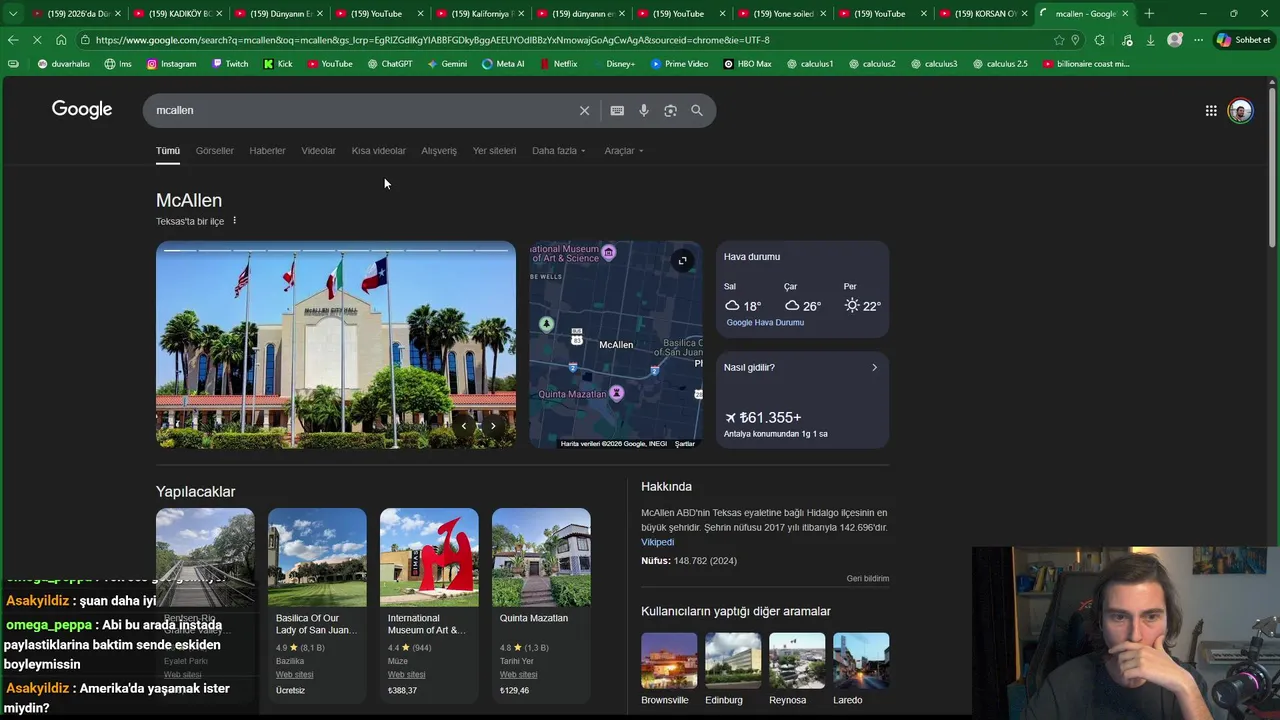Open the browser downloads
Screen dimensions: 1280x720
[1150, 40]
